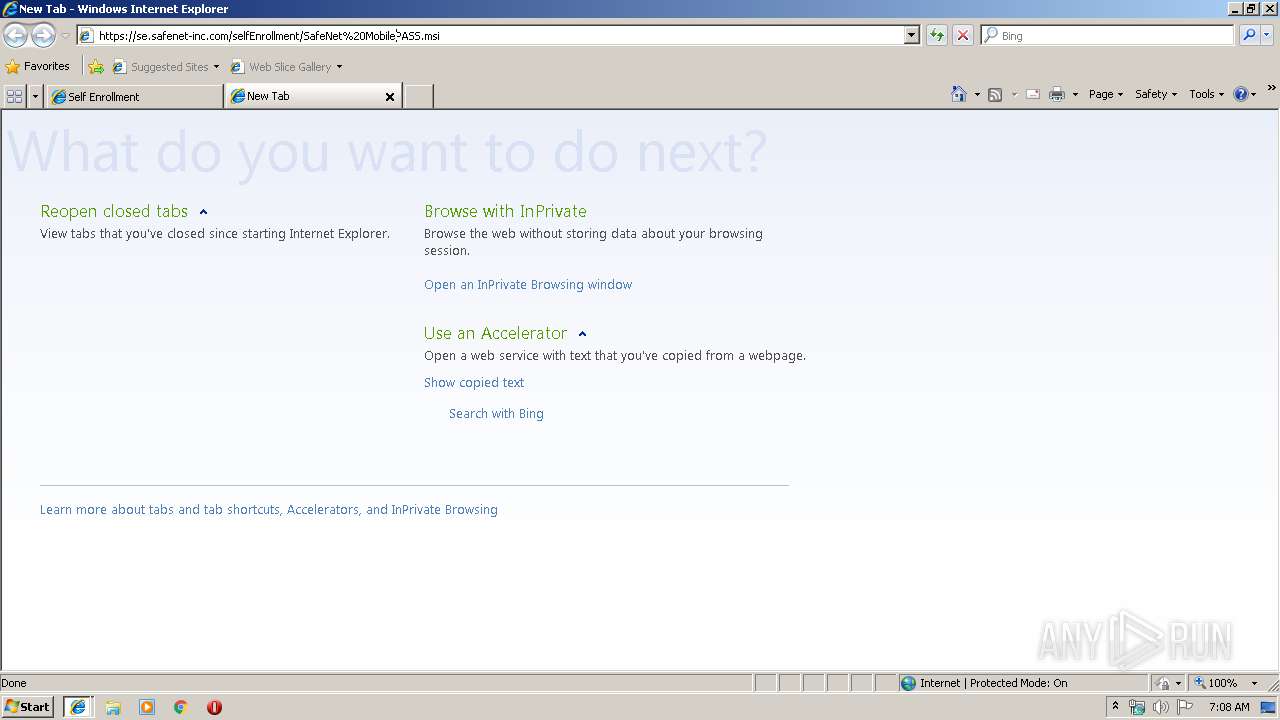Expand the tab list dropdown
The image size is (1280, 720).
(x=36, y=96)
